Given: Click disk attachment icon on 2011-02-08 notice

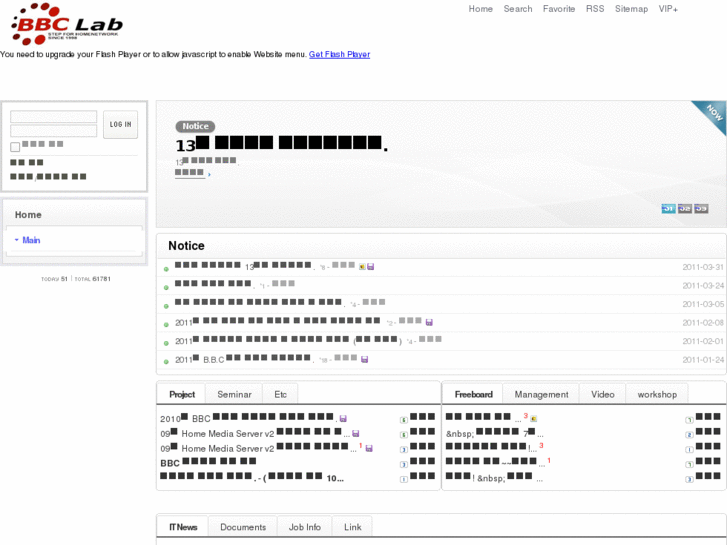Looking at the screenshot, I should point(429,322).
